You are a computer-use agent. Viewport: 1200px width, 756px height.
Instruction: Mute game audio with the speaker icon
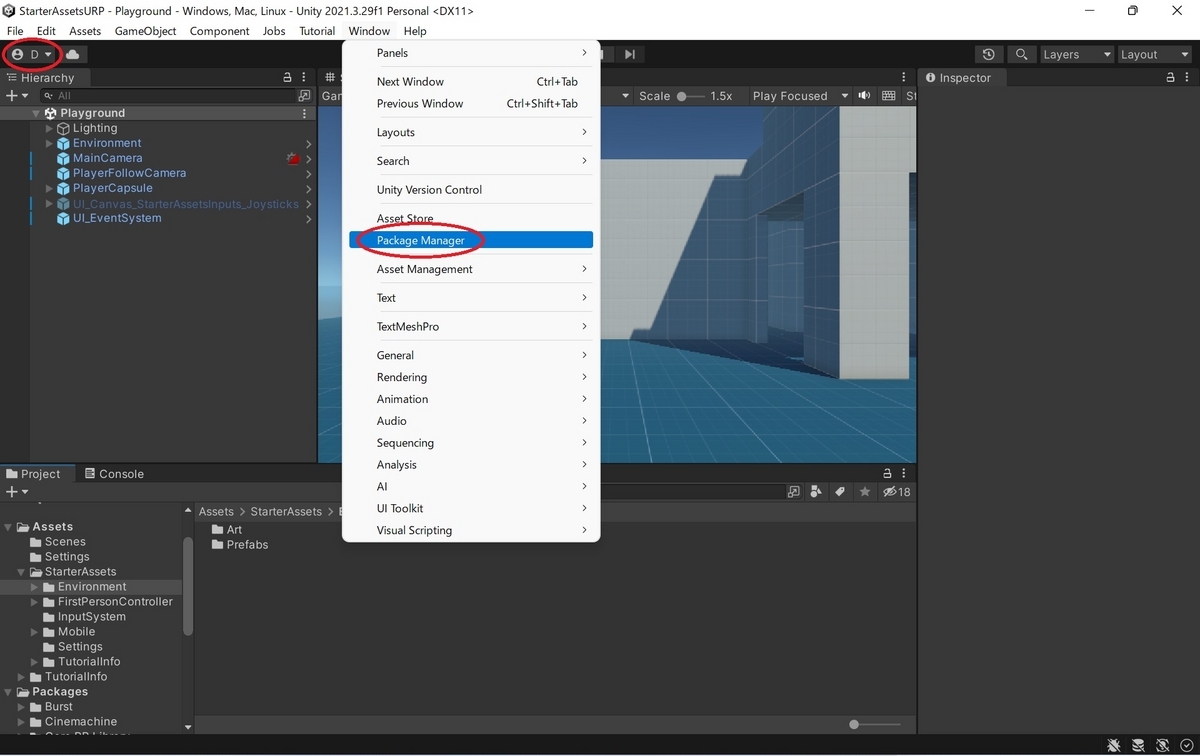[x=864, y=95]
